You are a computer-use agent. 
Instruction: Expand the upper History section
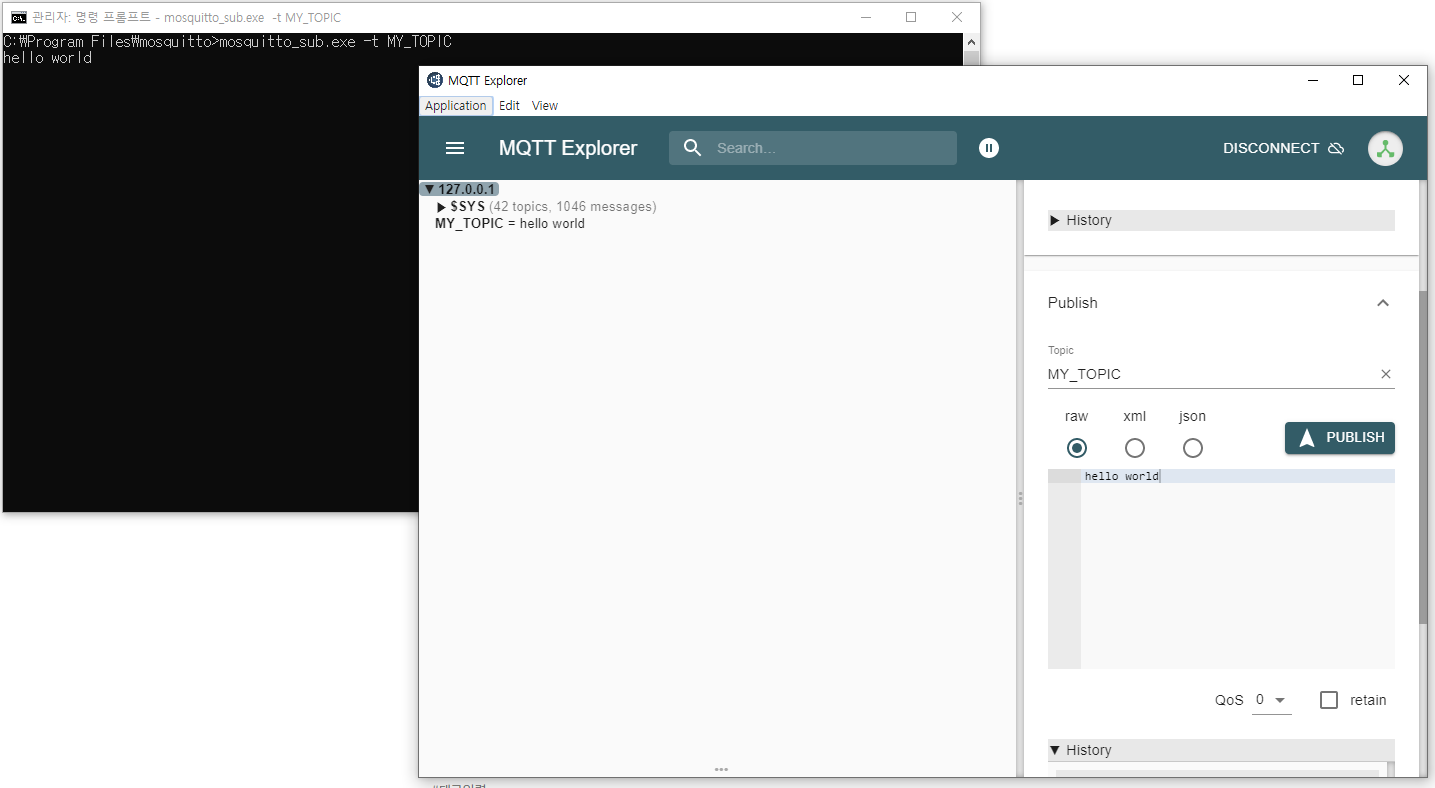pos(1221,220)
